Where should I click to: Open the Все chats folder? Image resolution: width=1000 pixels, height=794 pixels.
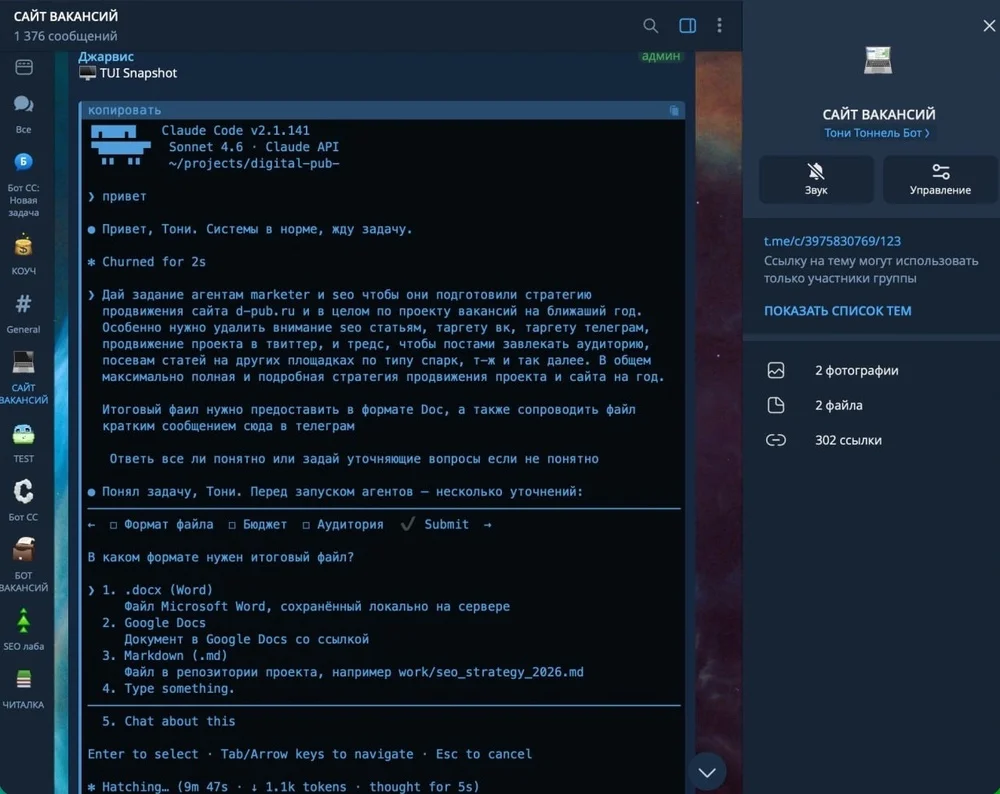coord(24,114)
